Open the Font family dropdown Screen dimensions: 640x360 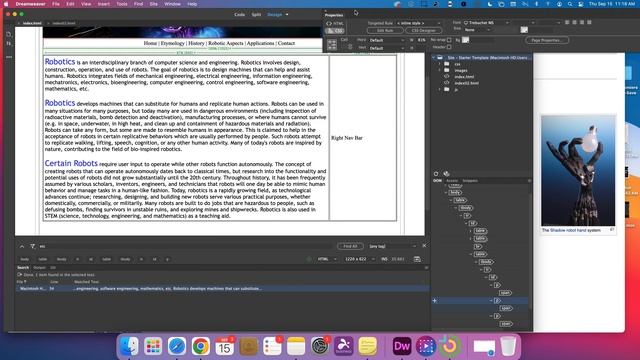486,23
